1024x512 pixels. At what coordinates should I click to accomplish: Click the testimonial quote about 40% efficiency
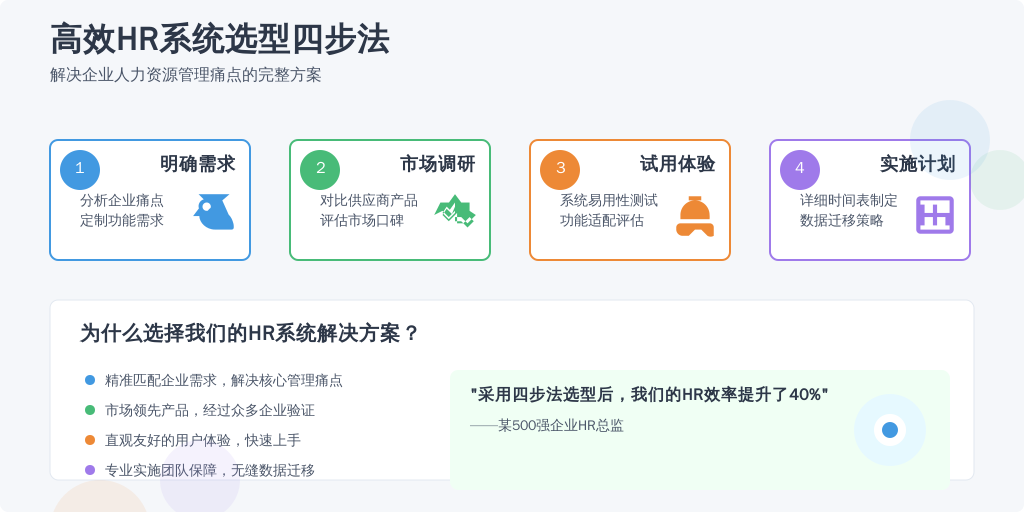tap(650, 394)
